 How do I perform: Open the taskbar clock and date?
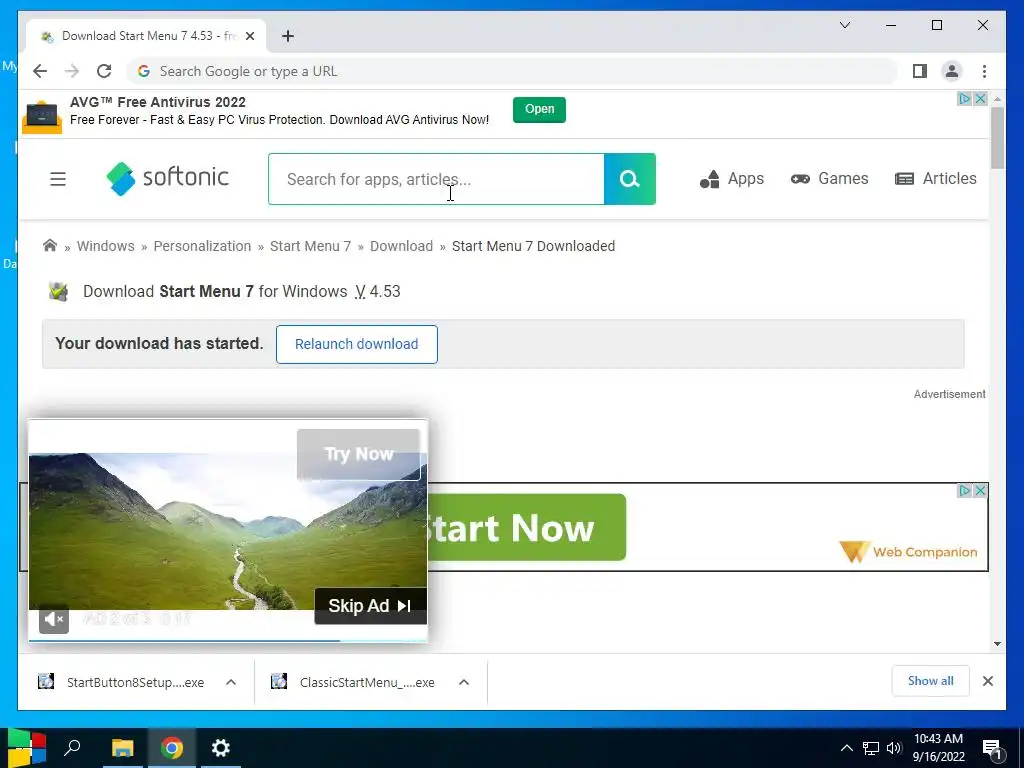point(938,748)
